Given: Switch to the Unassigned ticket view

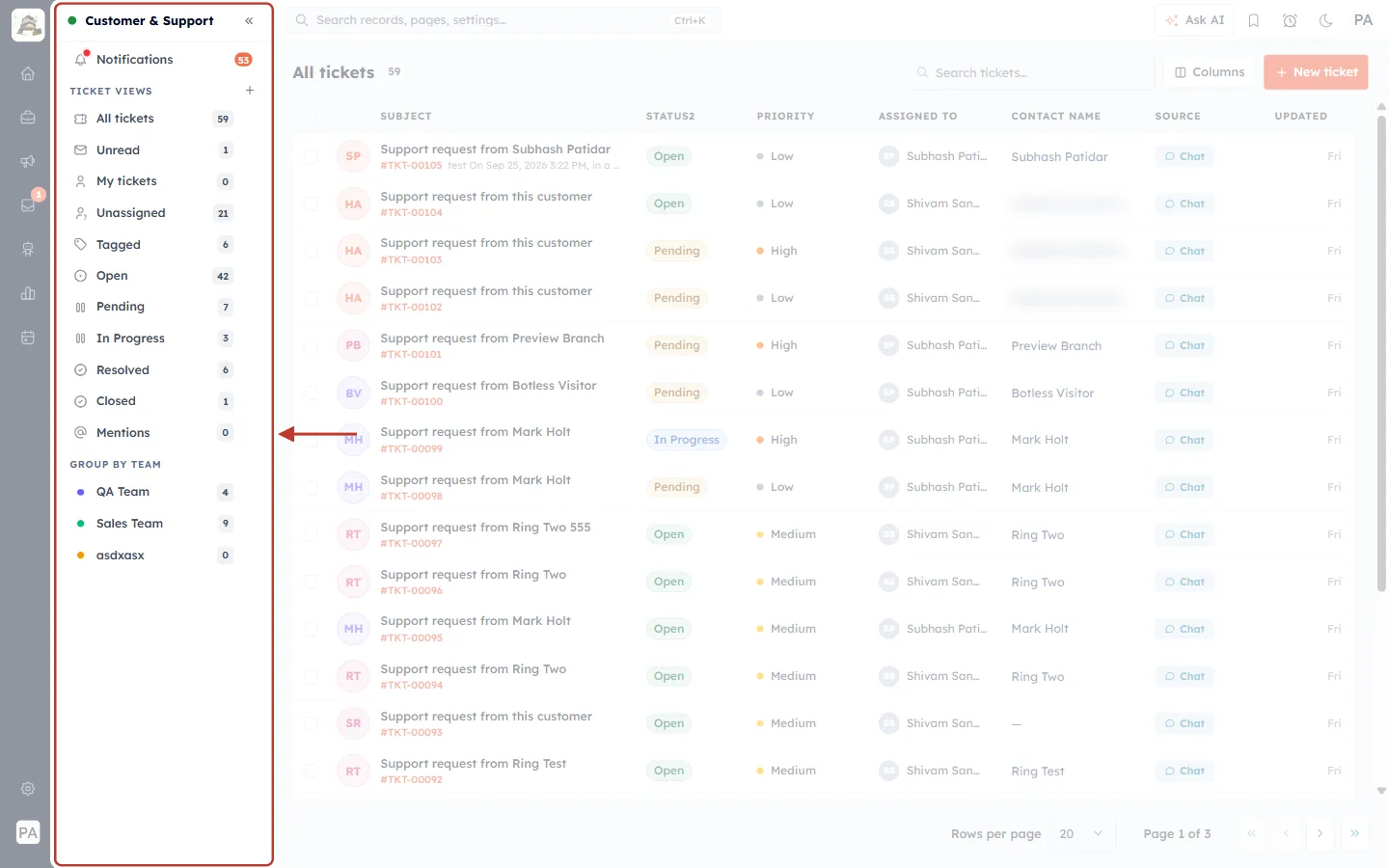Looking at the screenshot, I should coord(154,213).
